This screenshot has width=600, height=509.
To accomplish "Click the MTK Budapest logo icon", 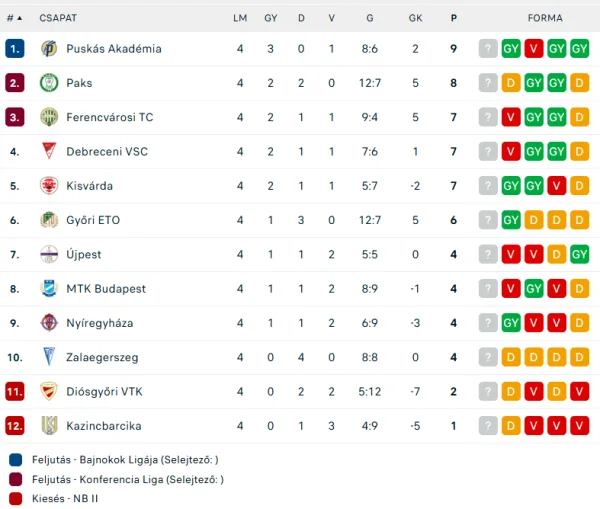I will coord(48,289).
